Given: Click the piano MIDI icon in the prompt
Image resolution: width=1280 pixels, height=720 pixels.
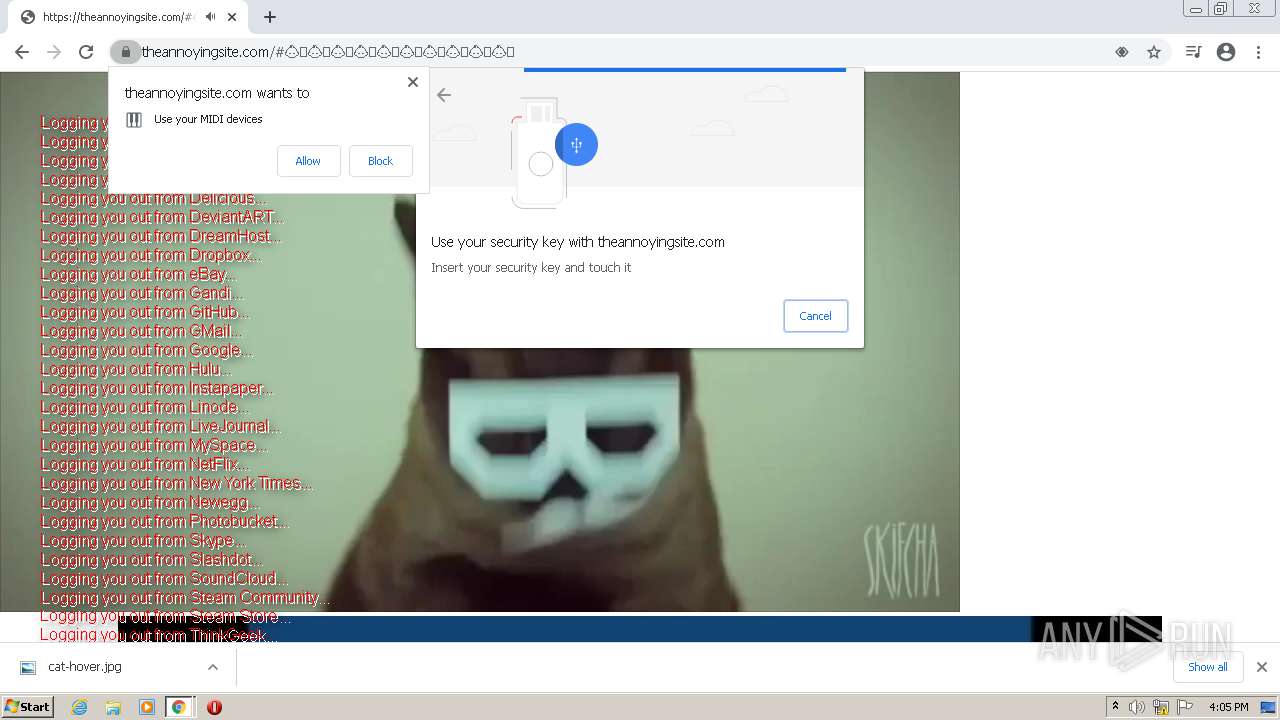Looking at the screenshot, I should click(134, 120).
